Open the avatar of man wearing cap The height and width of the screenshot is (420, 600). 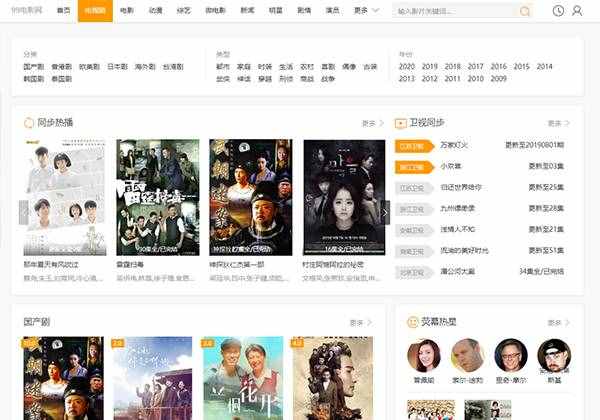click(x=554, y=355)
